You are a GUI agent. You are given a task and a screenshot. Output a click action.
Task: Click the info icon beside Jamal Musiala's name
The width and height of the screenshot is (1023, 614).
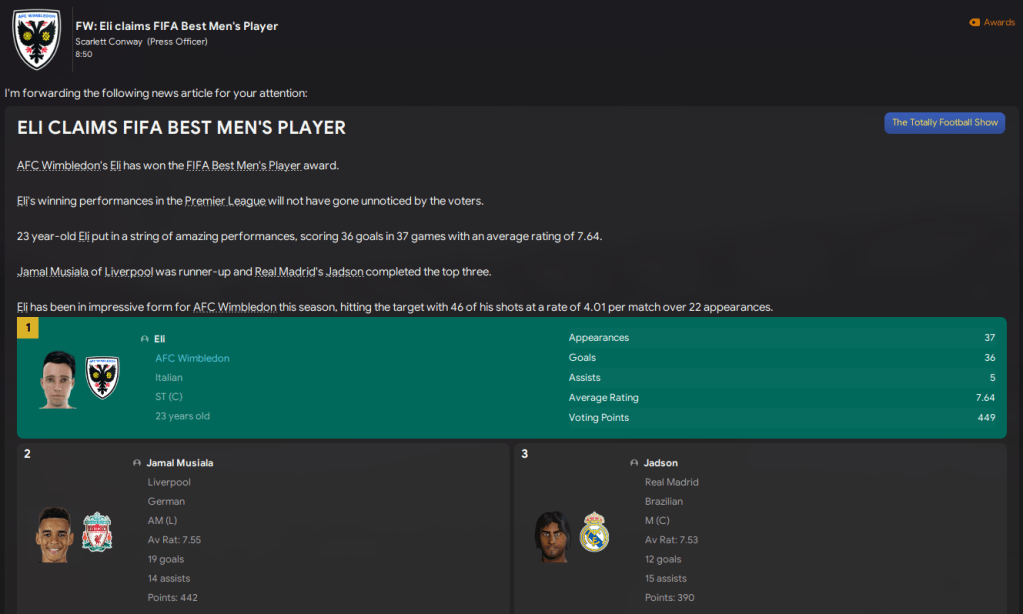tap(137, 463)
